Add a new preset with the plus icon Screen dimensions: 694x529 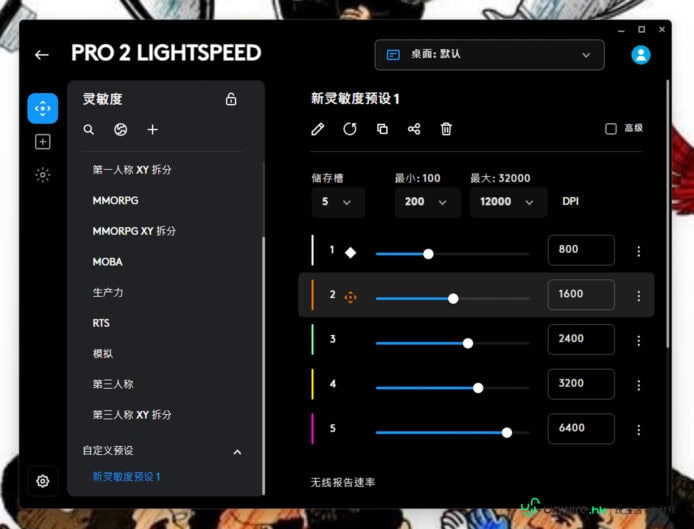153,130
